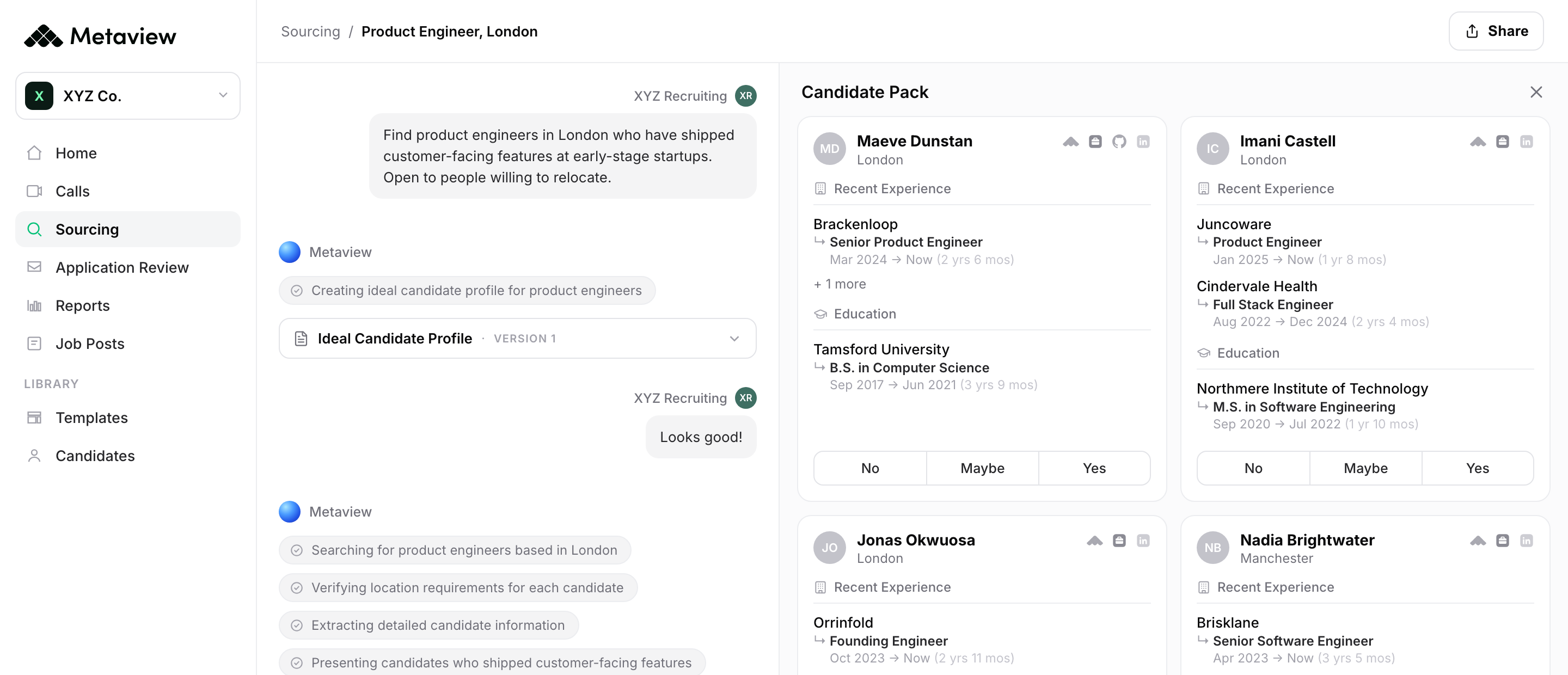Image resolution: width=1568 pixels, height=675 pixels.
Task: Click the Reports bar chart icon
Action: [x=35, y=305]
